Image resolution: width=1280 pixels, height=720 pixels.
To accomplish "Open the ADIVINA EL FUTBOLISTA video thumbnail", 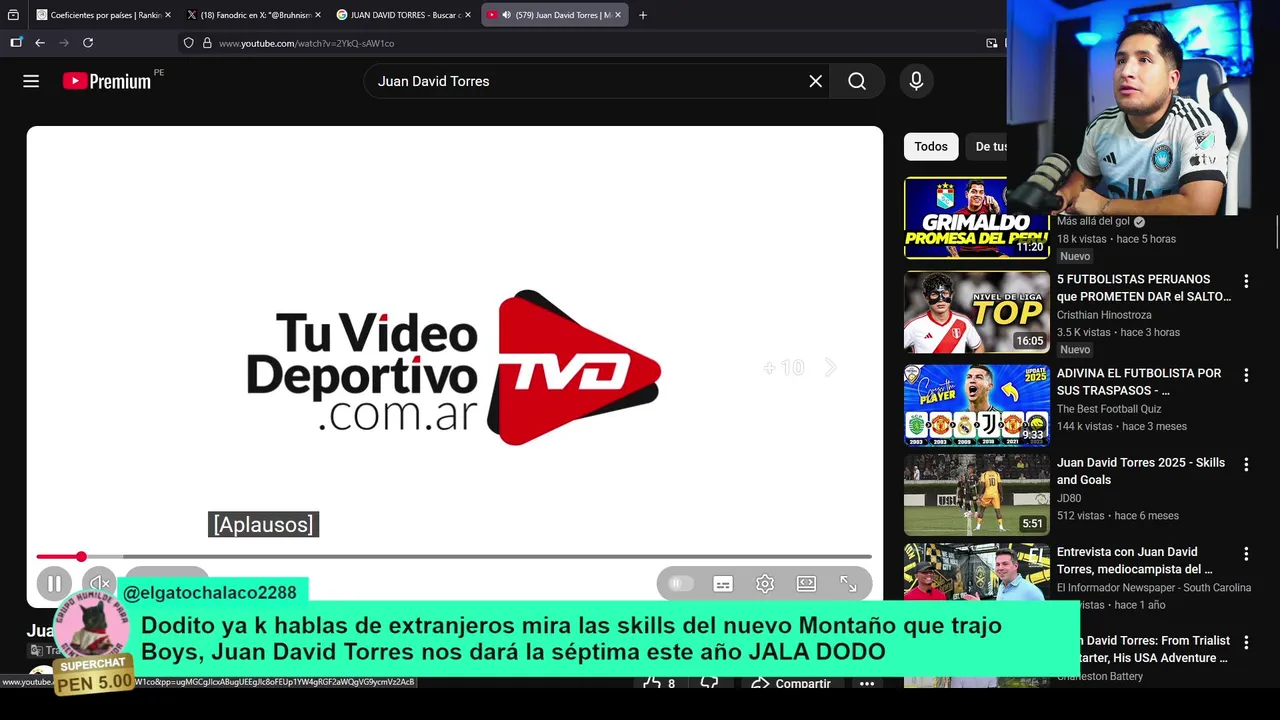I will [x=977, y=405].
